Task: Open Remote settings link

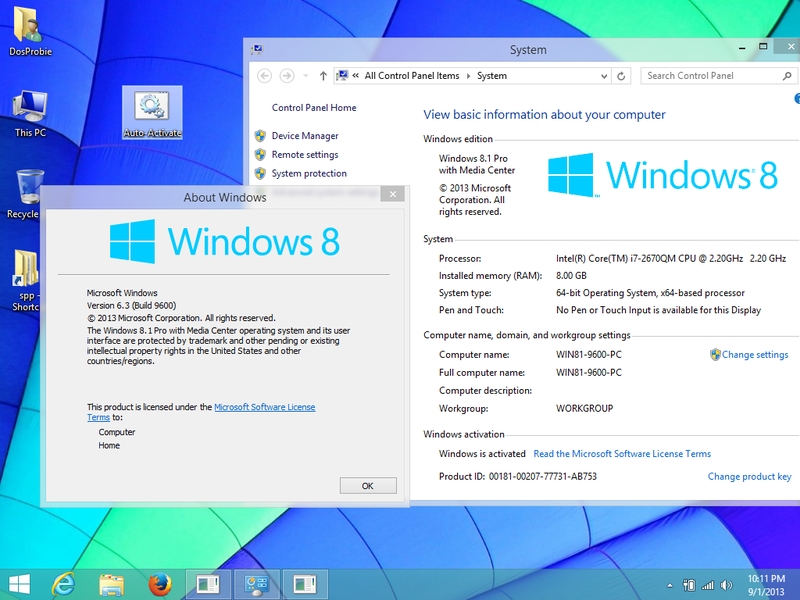Action: [305, 155]
